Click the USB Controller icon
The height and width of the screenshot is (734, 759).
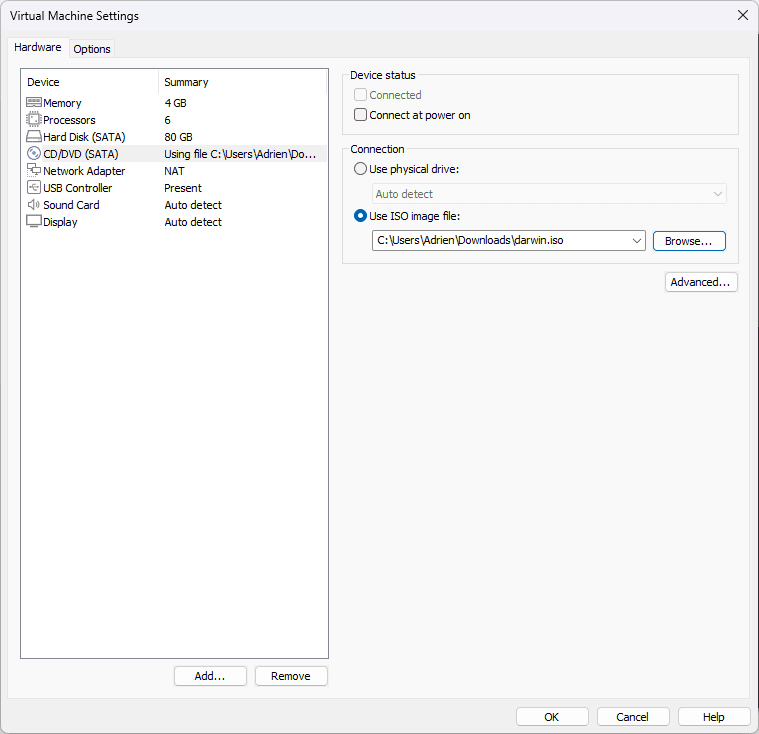[34, 187]
